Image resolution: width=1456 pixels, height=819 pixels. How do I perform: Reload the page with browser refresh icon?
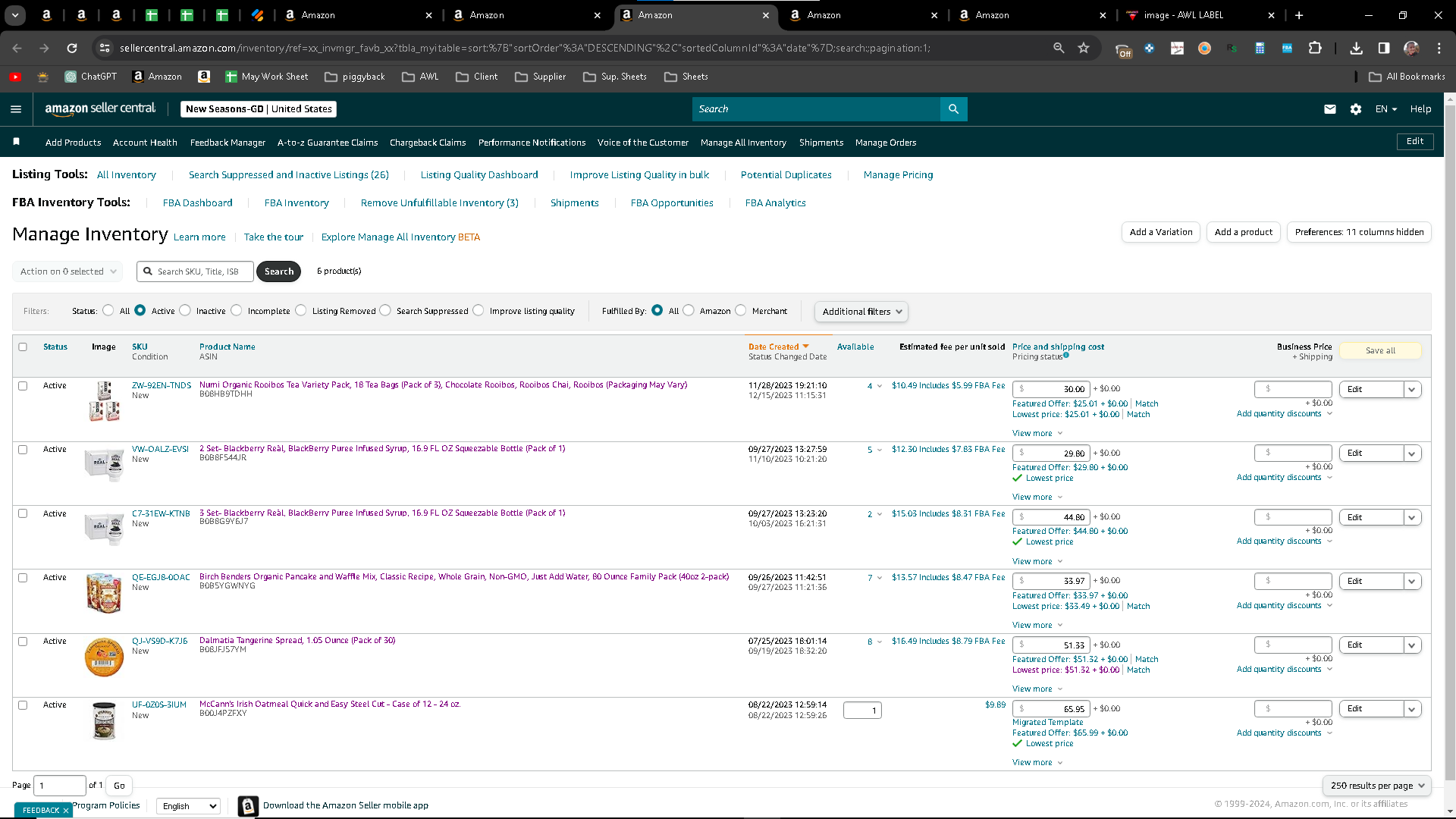(x=72, y=48)
